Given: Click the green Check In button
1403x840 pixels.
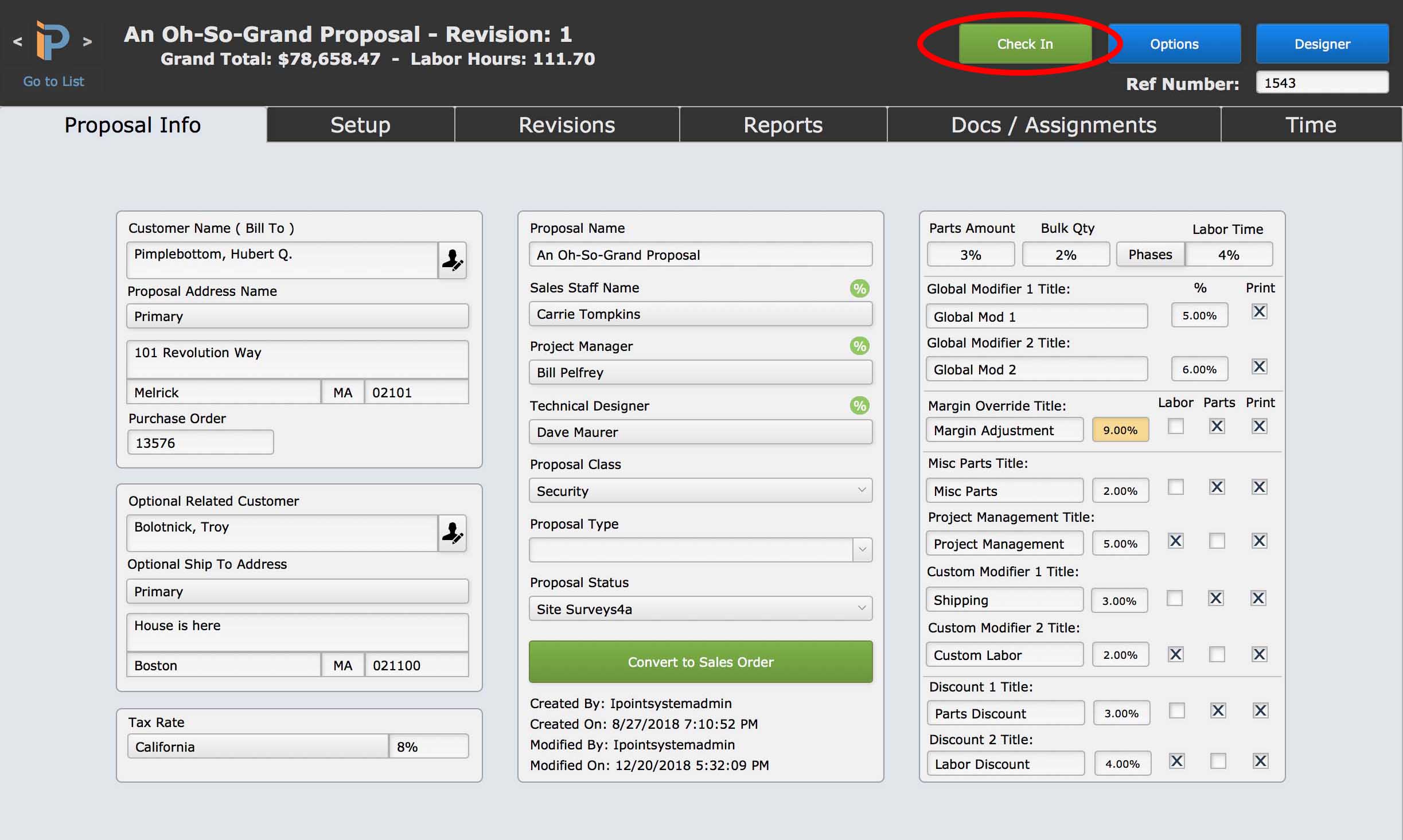Looking at the screenshot, I should click(x=1025, y=44).
